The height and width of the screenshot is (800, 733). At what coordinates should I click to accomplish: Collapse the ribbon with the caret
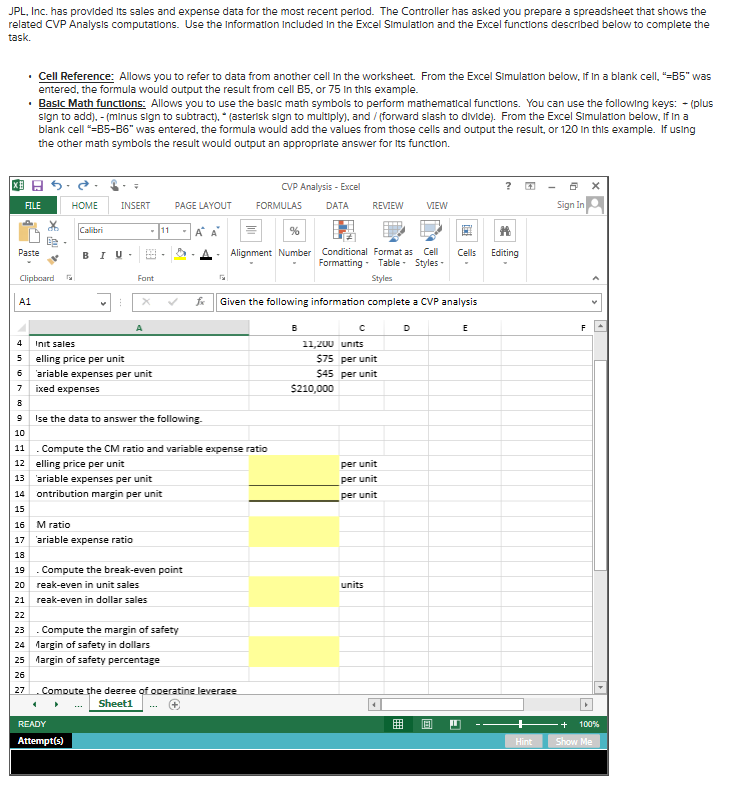(x=596, y=278)
